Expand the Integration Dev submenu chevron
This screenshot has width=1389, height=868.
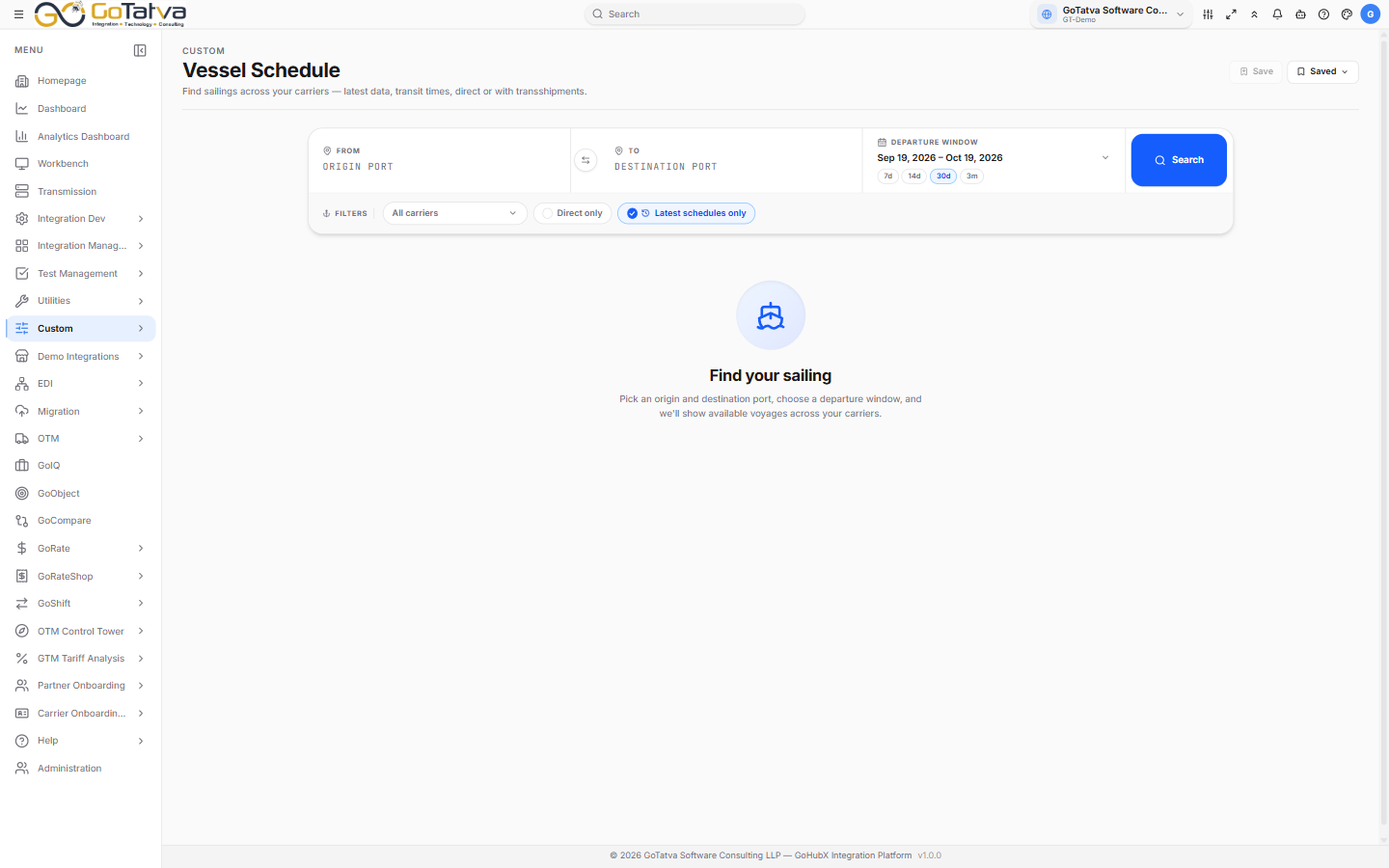pyautogui.click(x=141, y=219)
